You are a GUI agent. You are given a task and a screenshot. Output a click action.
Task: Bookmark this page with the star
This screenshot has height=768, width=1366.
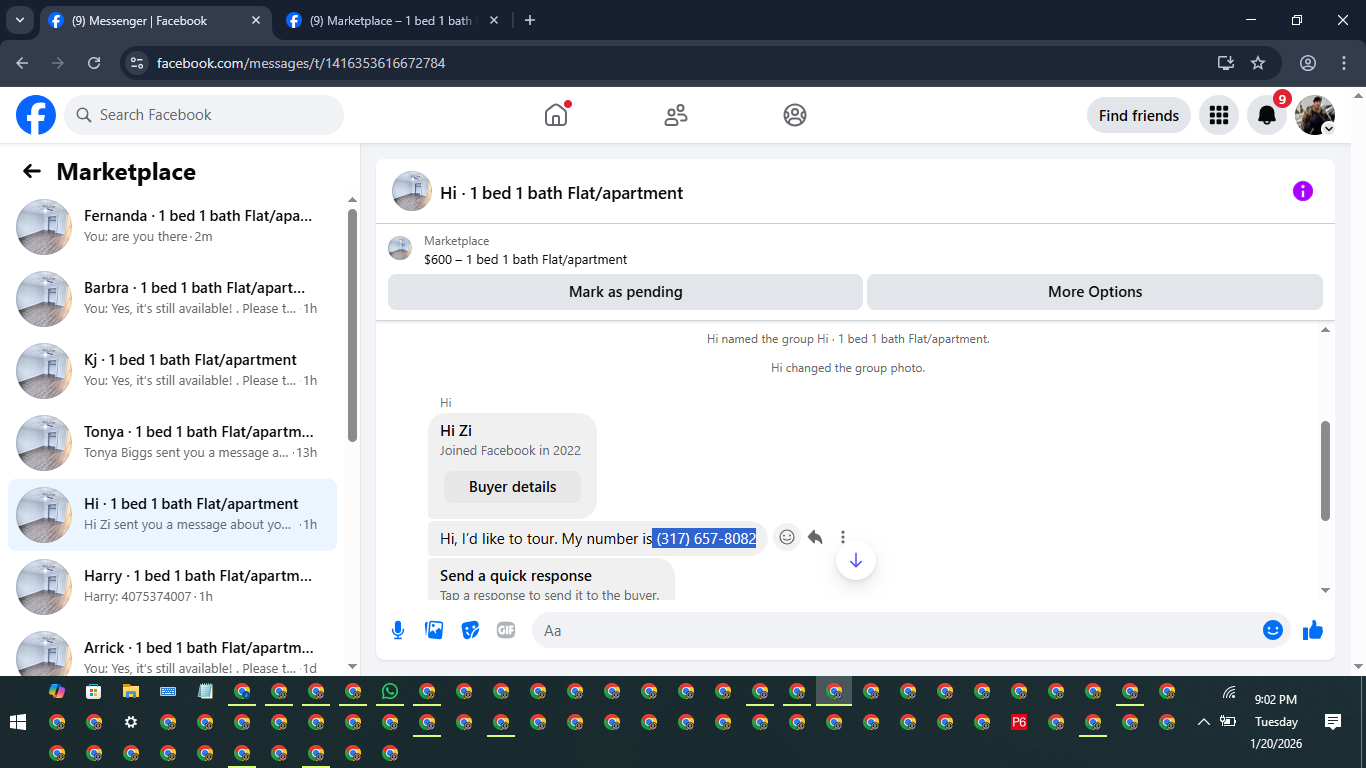[1258, 63]
